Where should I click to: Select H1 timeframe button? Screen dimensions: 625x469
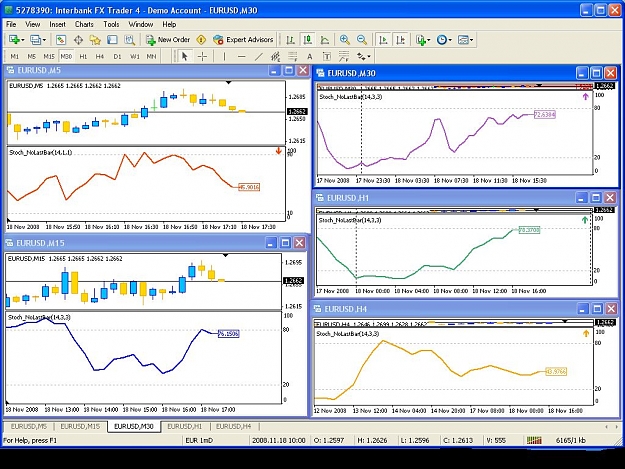click(x=83, y=56)
